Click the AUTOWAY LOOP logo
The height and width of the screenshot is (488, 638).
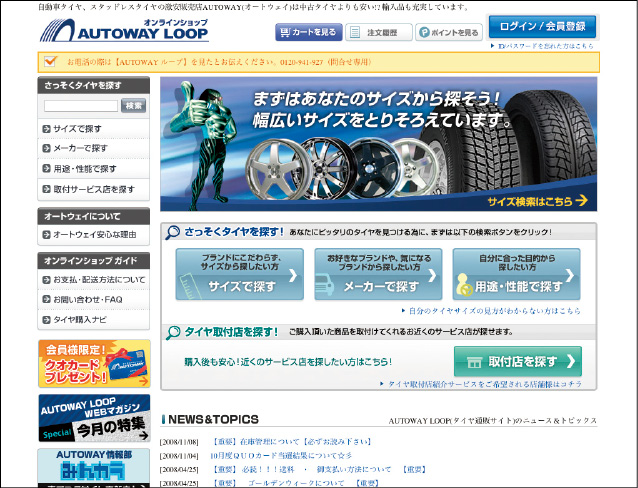pos(124,31)
